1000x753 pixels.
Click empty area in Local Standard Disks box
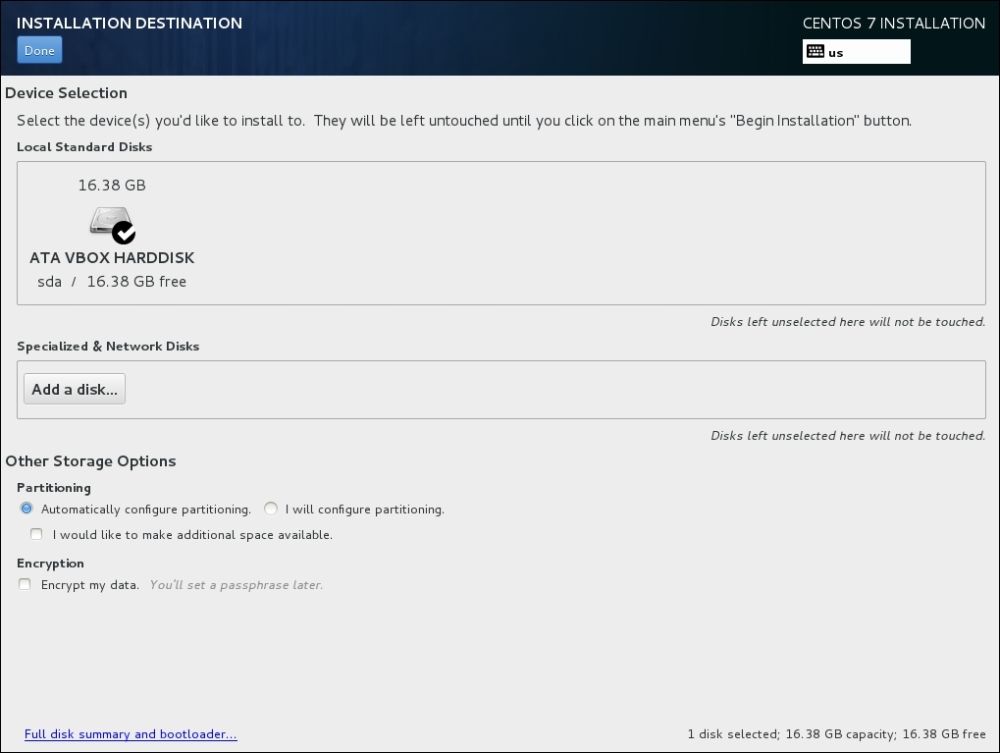pyautogui.click(x=574, y=233)
